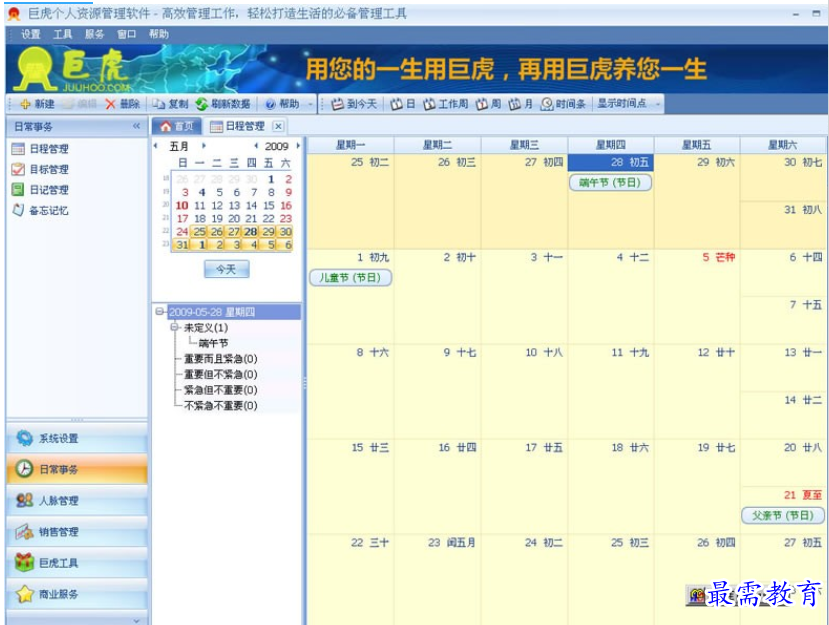Image resolution: width=829 pixels, height=625 pixels.
Task: Select the 日常事务 navigation pane button
Action: click(77, 469)
